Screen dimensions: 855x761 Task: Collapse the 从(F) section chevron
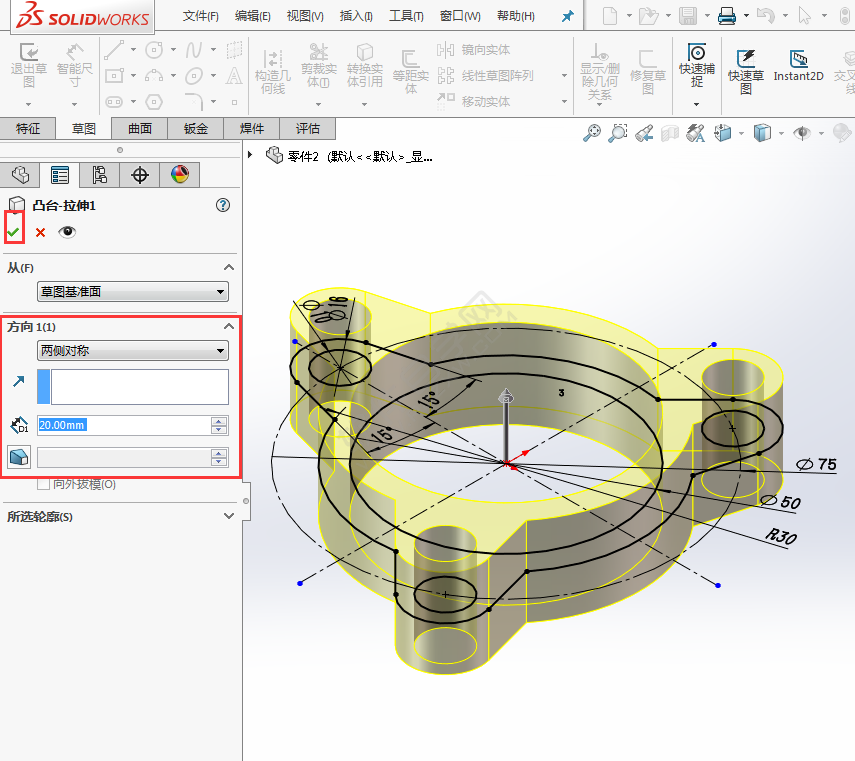229,267
